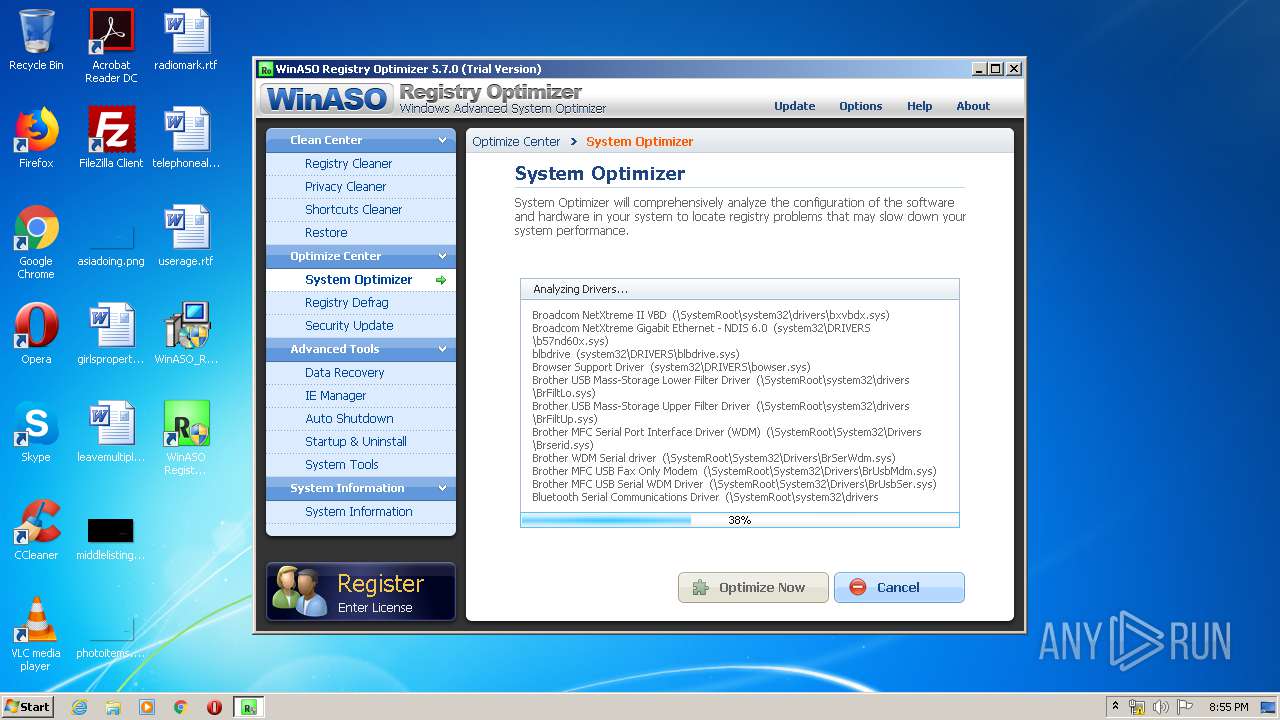The image size is (1280, 720).
Task: Launch the WinASO Registry Optimizer desktop shortcut
Action: [186, 438]
